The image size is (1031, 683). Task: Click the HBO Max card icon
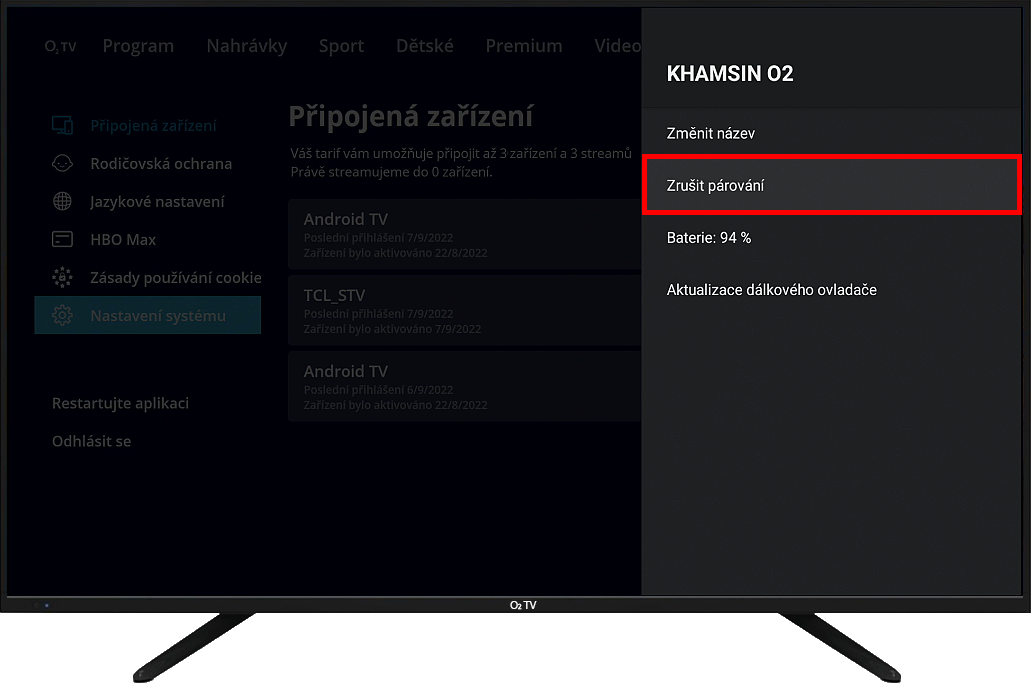[x=62, y=240]
